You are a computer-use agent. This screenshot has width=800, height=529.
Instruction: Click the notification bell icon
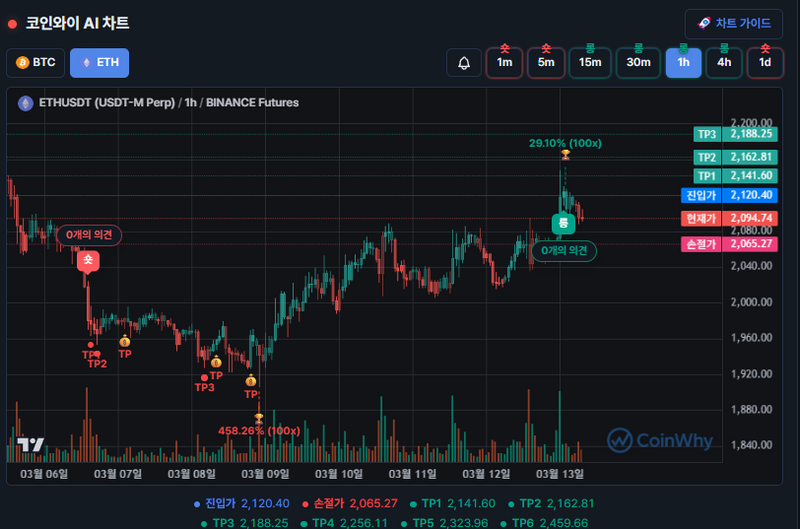tap(464, 62)
